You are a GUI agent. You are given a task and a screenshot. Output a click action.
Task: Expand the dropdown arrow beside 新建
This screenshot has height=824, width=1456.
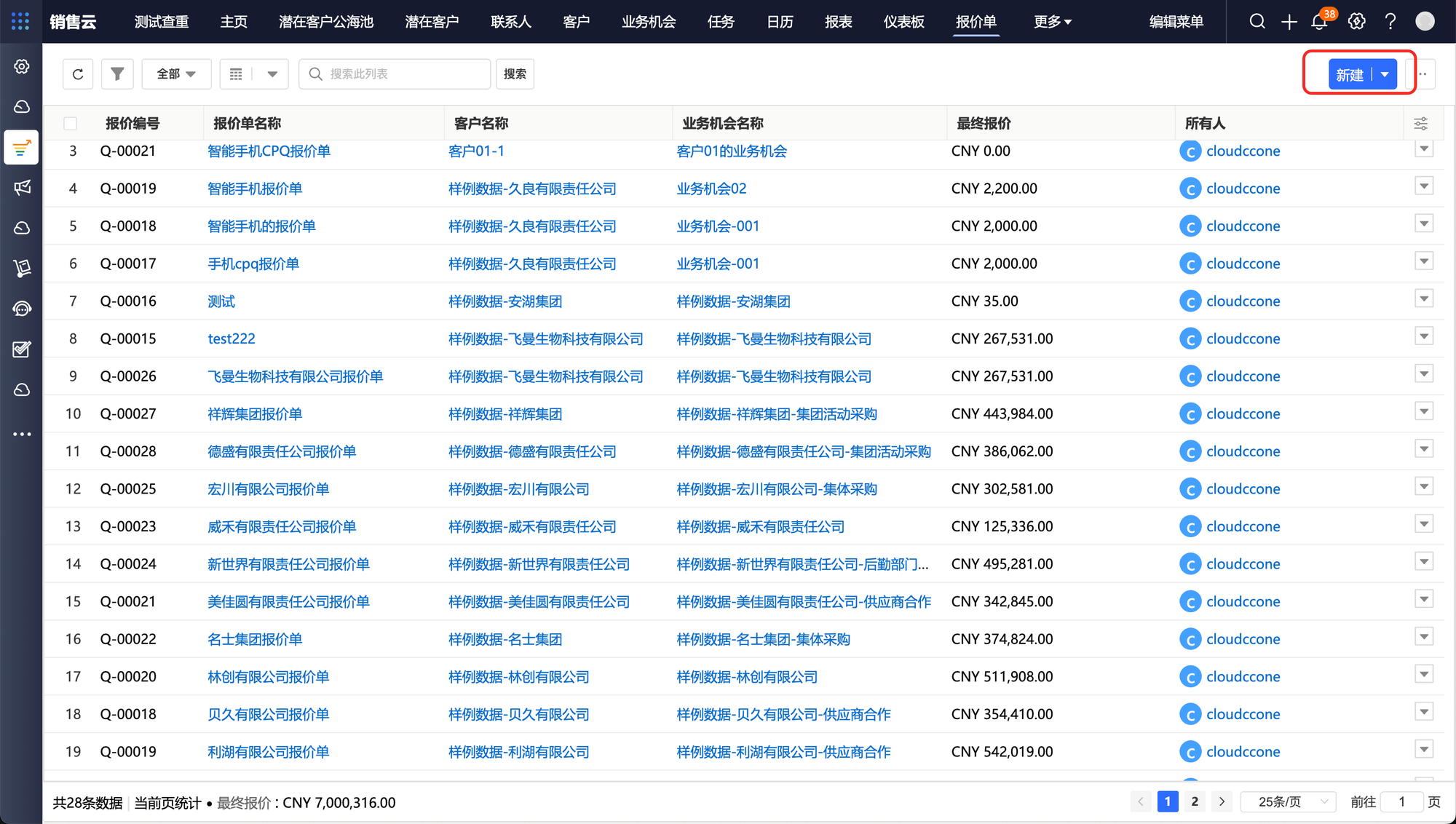click(1385, 75)
